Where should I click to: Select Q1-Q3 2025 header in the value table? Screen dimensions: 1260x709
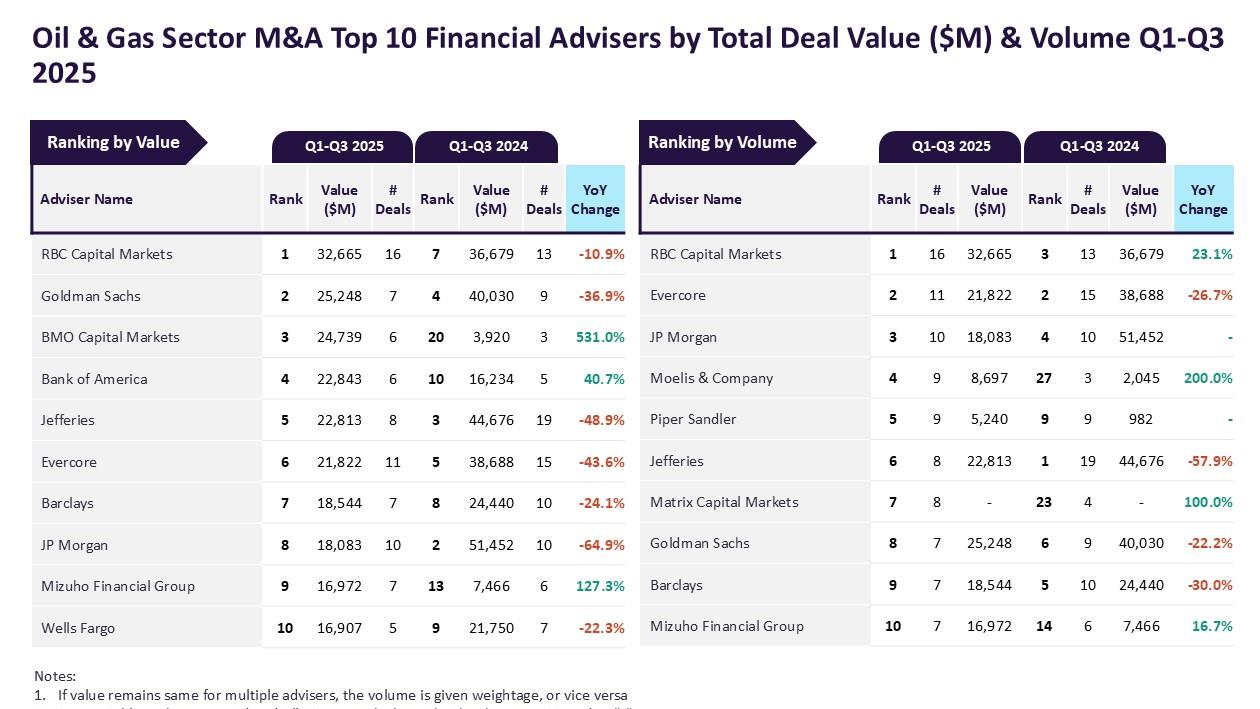point(344,146)
